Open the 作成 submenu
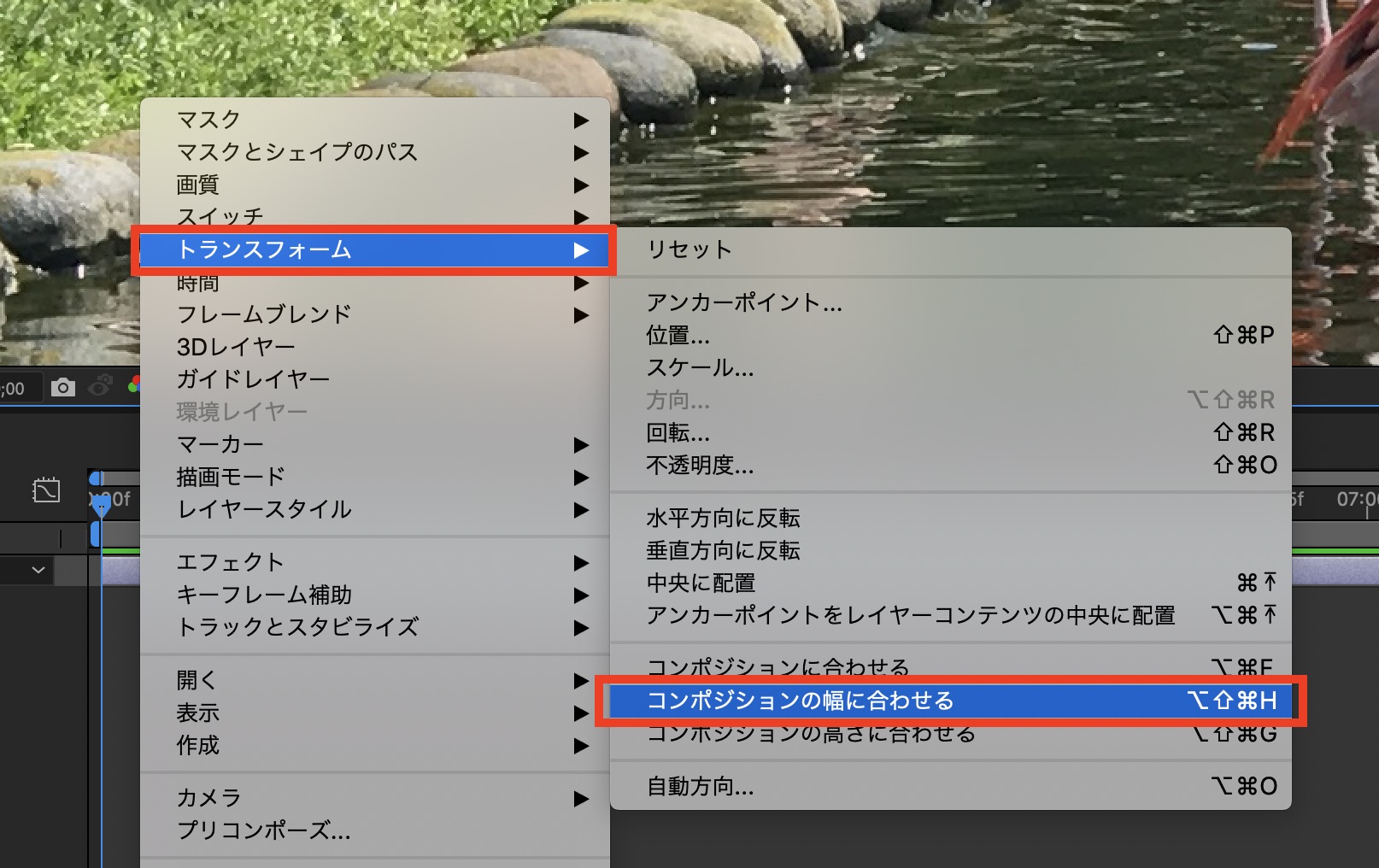1379x868 pixels. (375, 745)
